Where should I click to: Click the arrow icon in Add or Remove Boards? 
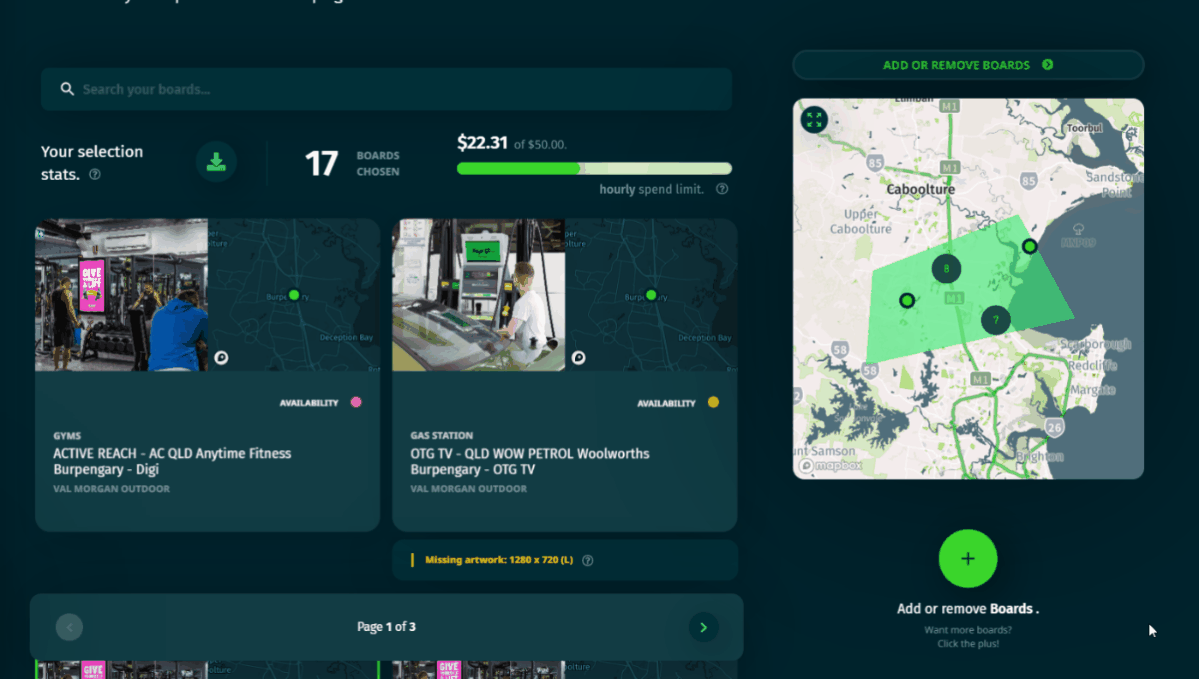(1048, 65)
